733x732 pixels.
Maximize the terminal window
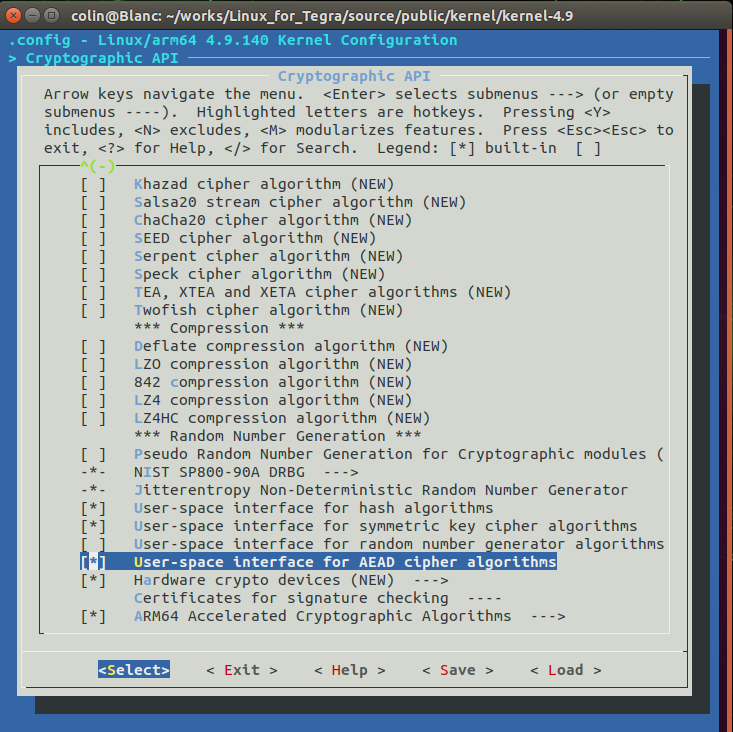(51, 16)
